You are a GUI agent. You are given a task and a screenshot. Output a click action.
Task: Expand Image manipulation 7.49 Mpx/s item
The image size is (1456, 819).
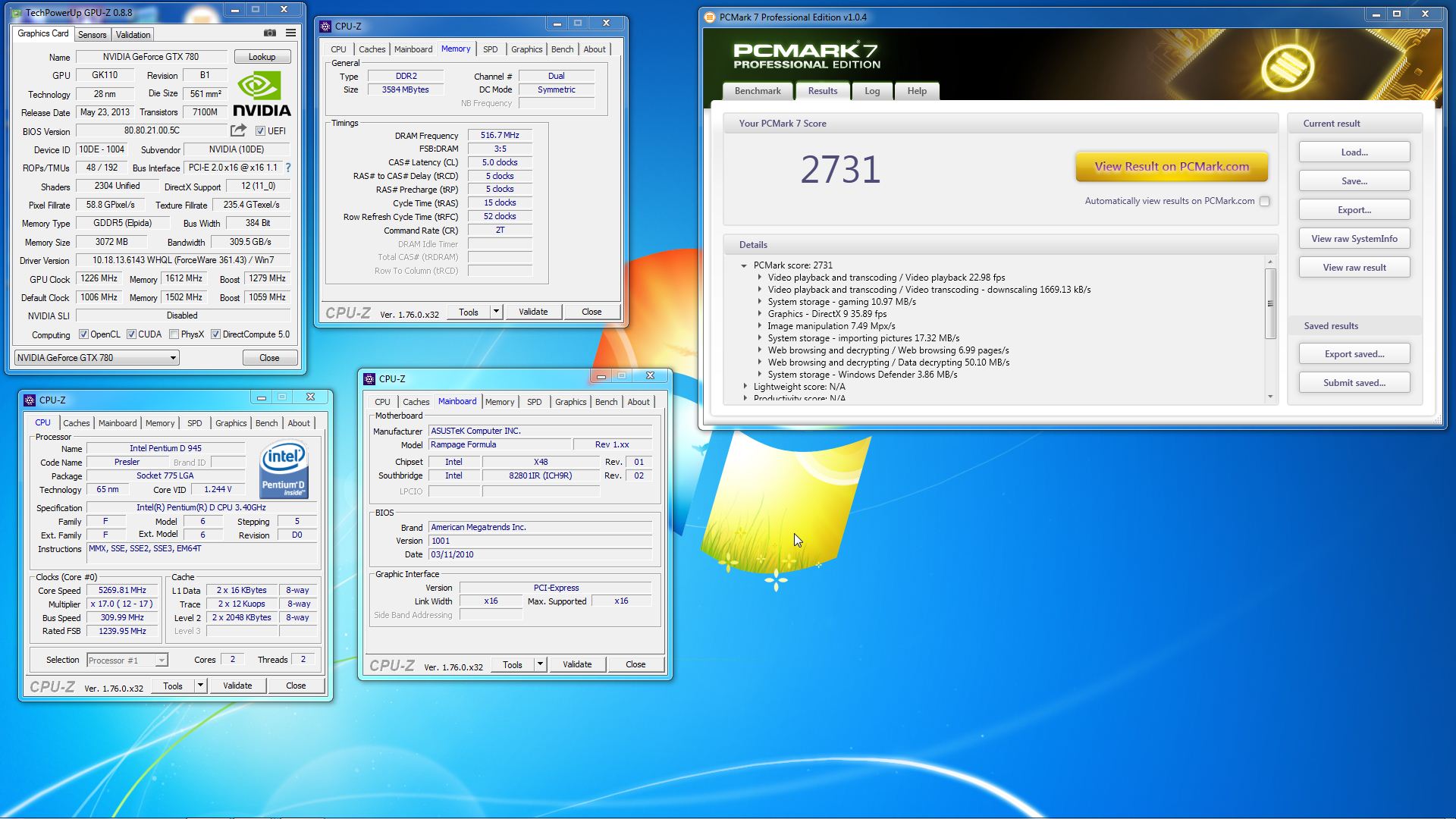click(759, 326)
